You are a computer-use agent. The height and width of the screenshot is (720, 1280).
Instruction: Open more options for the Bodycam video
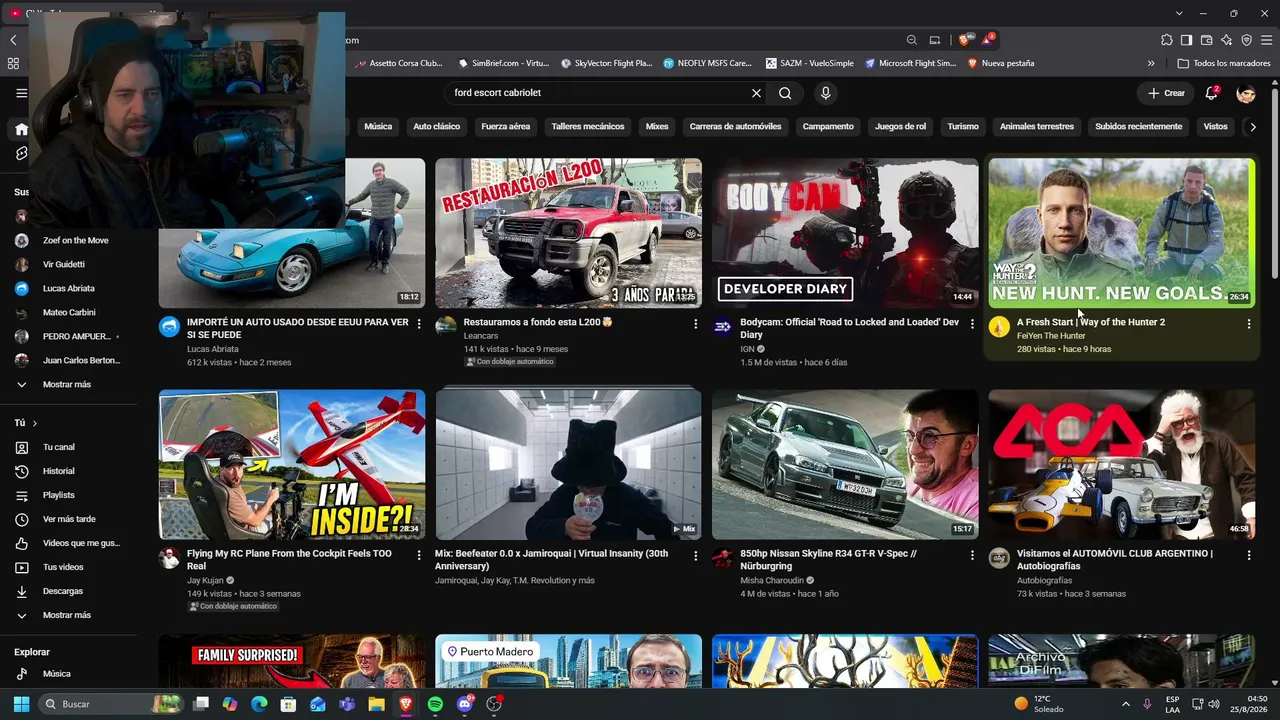(x=972, y=323)
